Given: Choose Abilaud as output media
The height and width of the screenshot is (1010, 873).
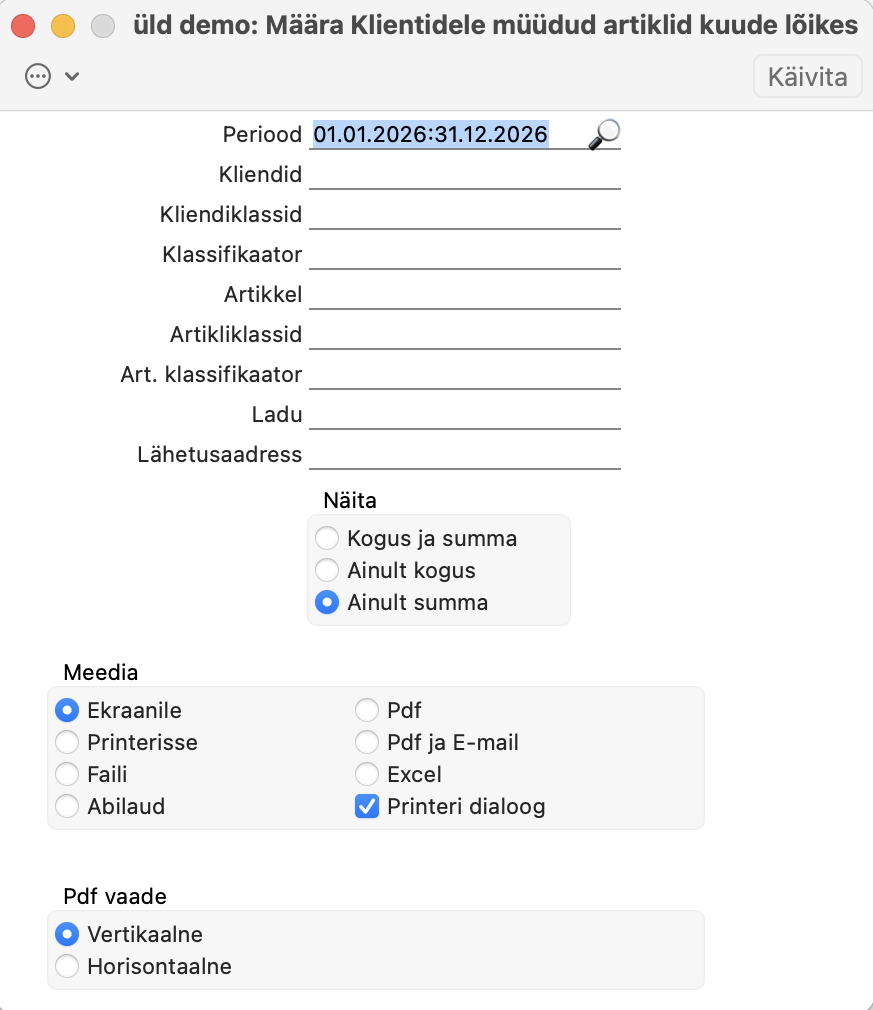Looking at the screenshot, I should click(x=68, y=807).
